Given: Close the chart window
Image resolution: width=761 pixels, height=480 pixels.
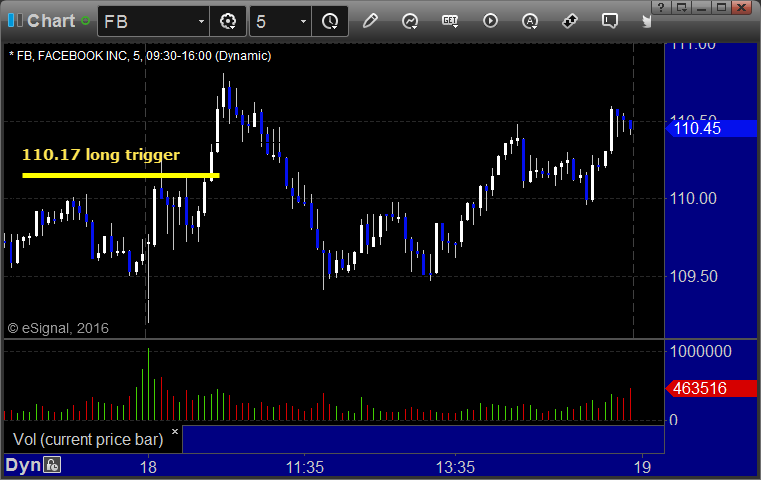Looking at the screenshot, I should [742, 7].
